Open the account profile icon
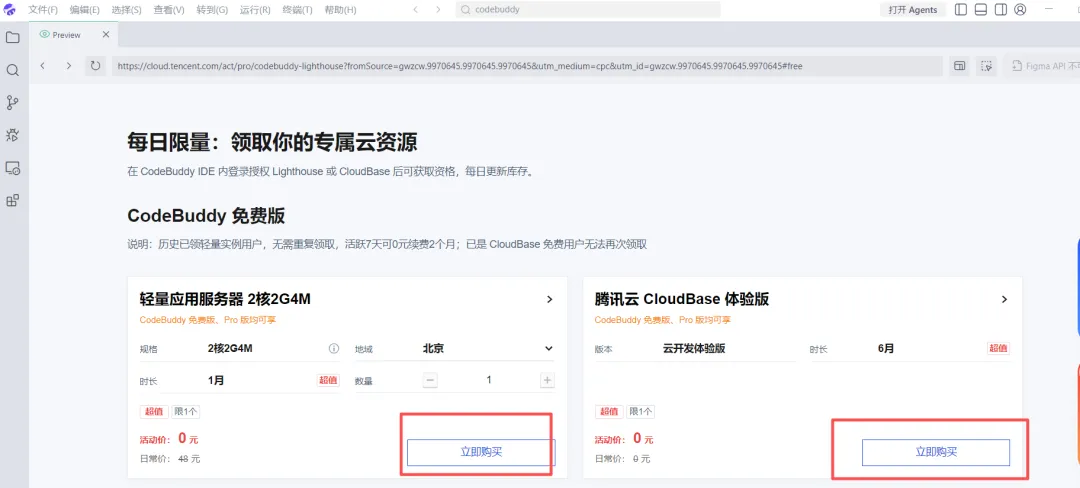This screenshot has height=488, width=1080. [1021, 10]
